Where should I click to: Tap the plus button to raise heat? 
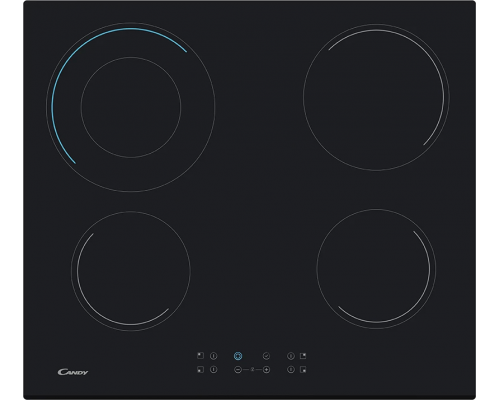tap(266, 369)
